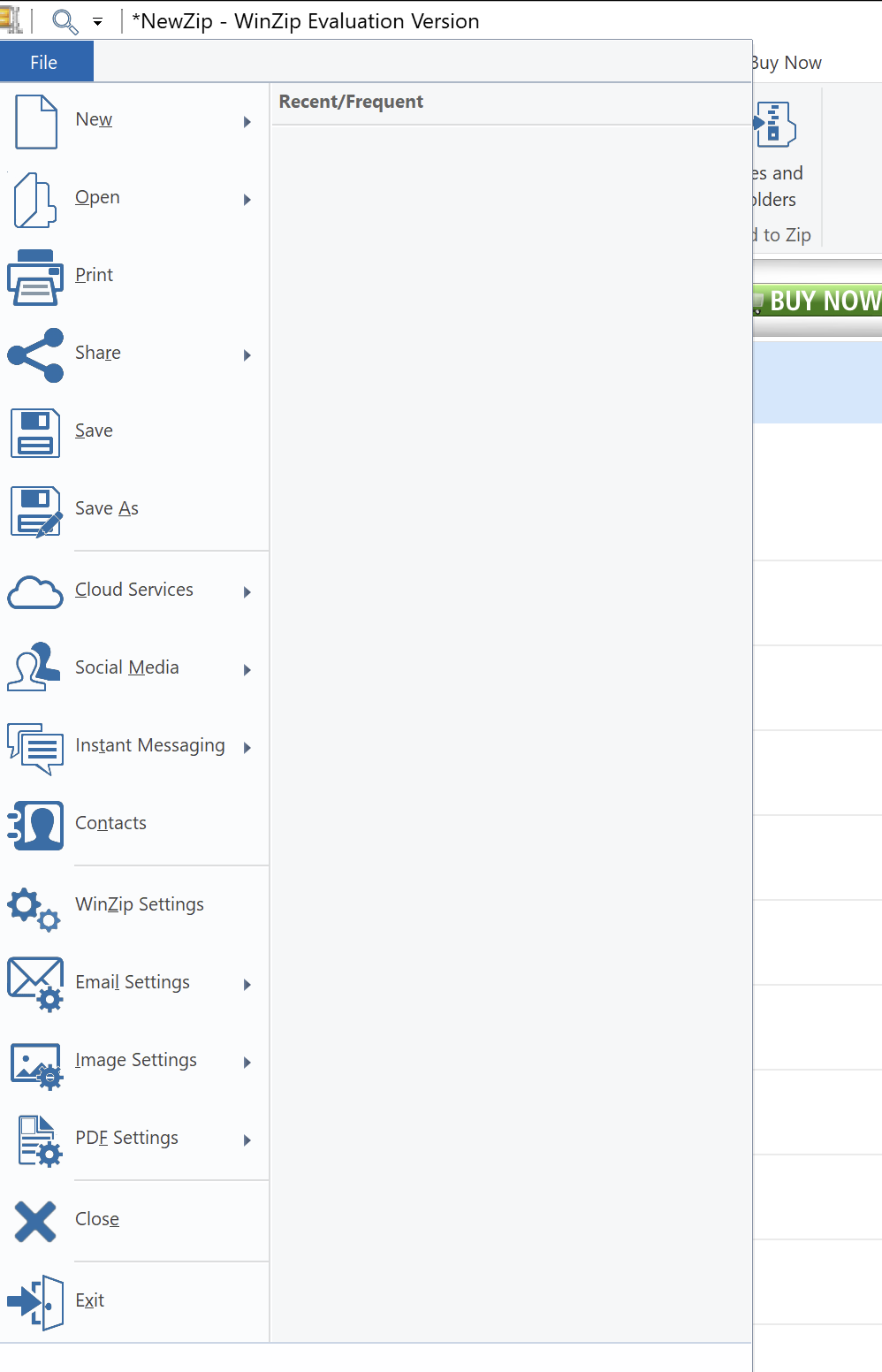Select the File tab
The image size is (882, 1372).
tap(46, 62)
